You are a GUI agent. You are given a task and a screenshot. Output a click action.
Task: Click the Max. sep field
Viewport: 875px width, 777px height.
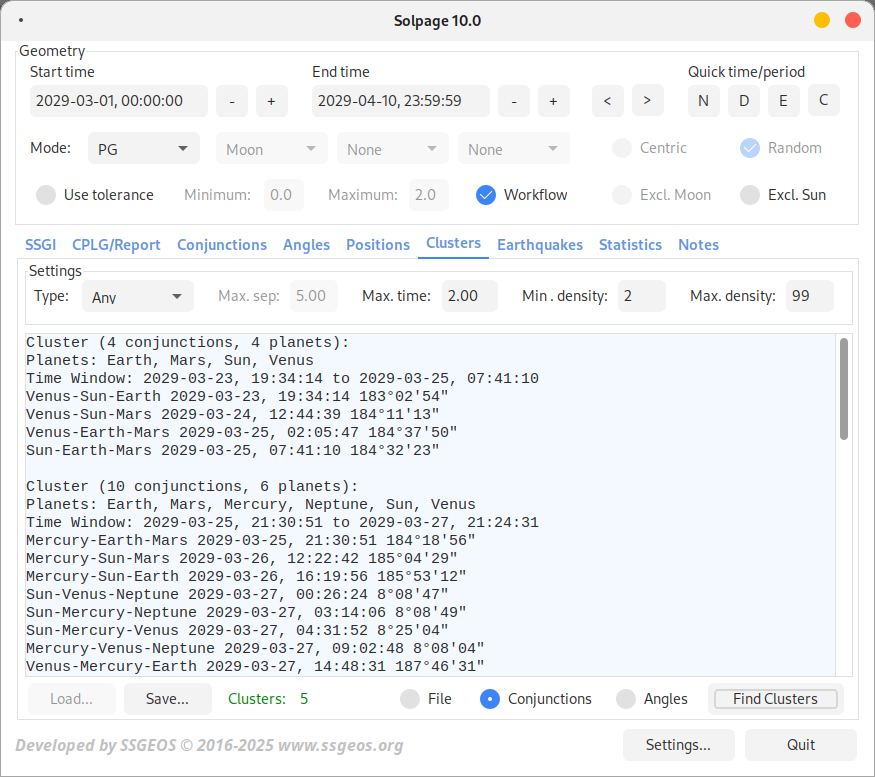[314, 296]
